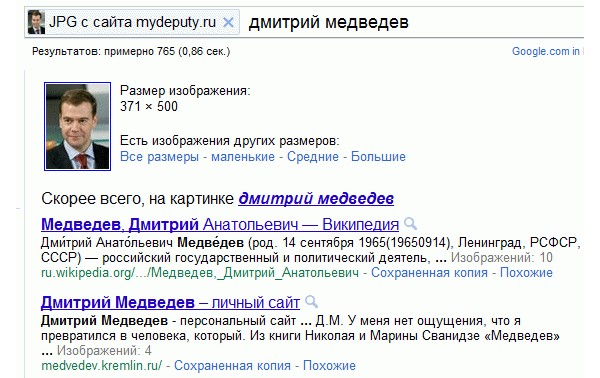Image resolution: width=600 pixels, height=378 pixels.
Task: Open the best guess link 'дмитрий медведев'
Action: pos(316,199)
